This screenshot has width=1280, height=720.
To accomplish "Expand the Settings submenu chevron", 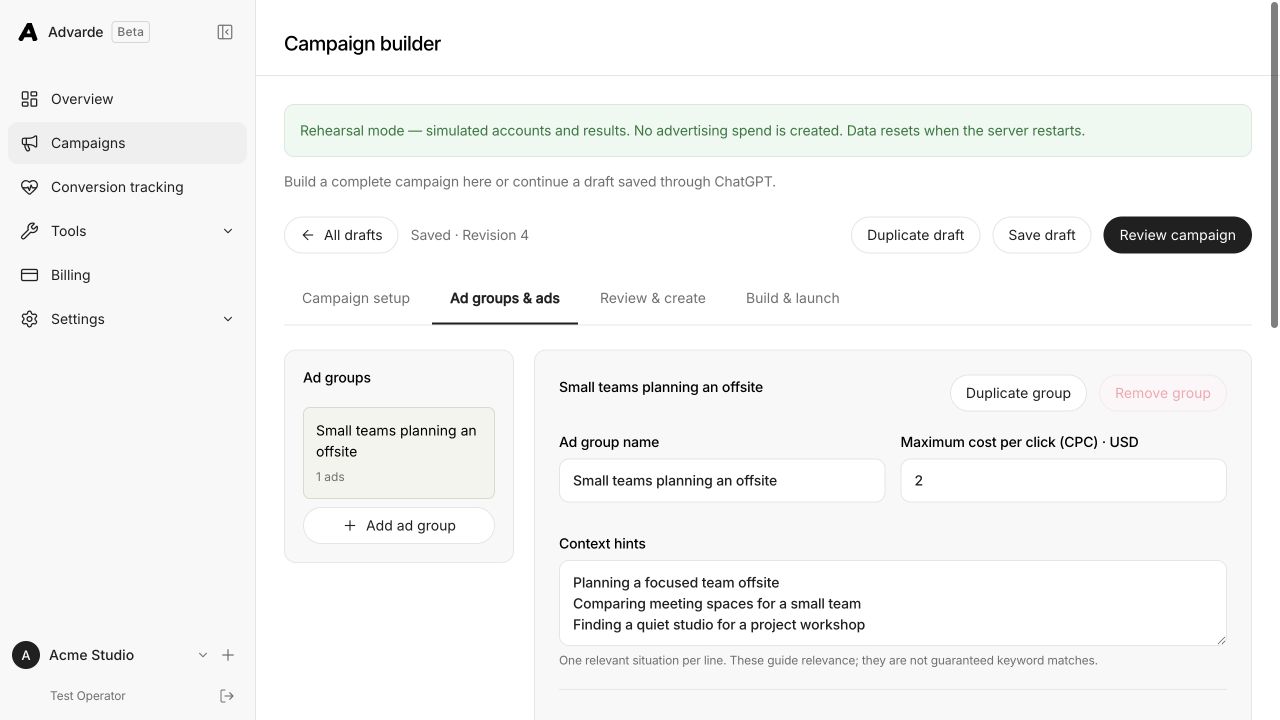I will tap(228, 319).
